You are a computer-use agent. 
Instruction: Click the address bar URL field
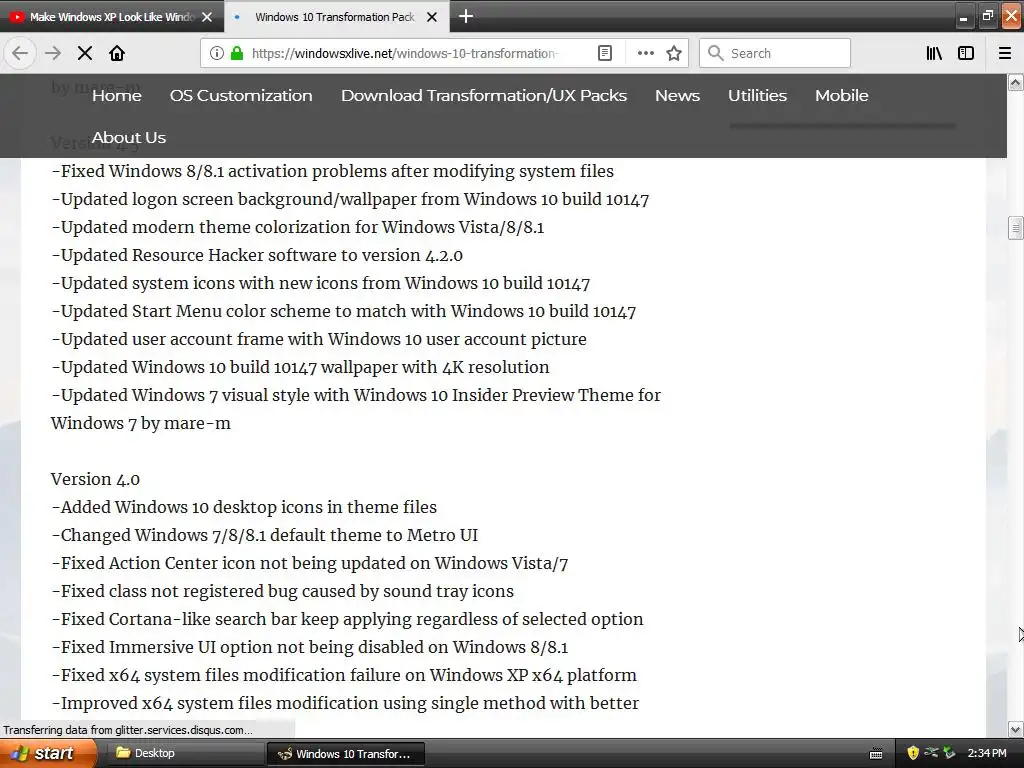tap(405, 53)
